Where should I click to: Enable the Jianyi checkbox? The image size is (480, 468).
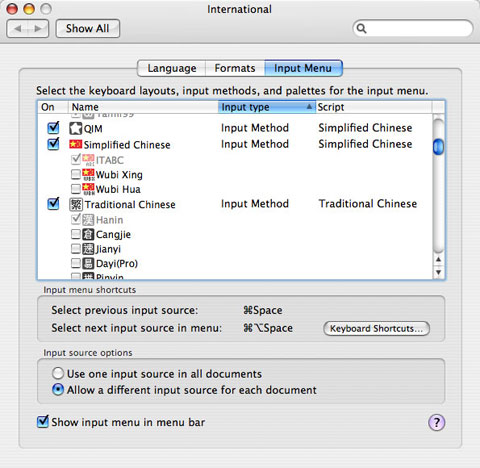click(x=76, y=248)
